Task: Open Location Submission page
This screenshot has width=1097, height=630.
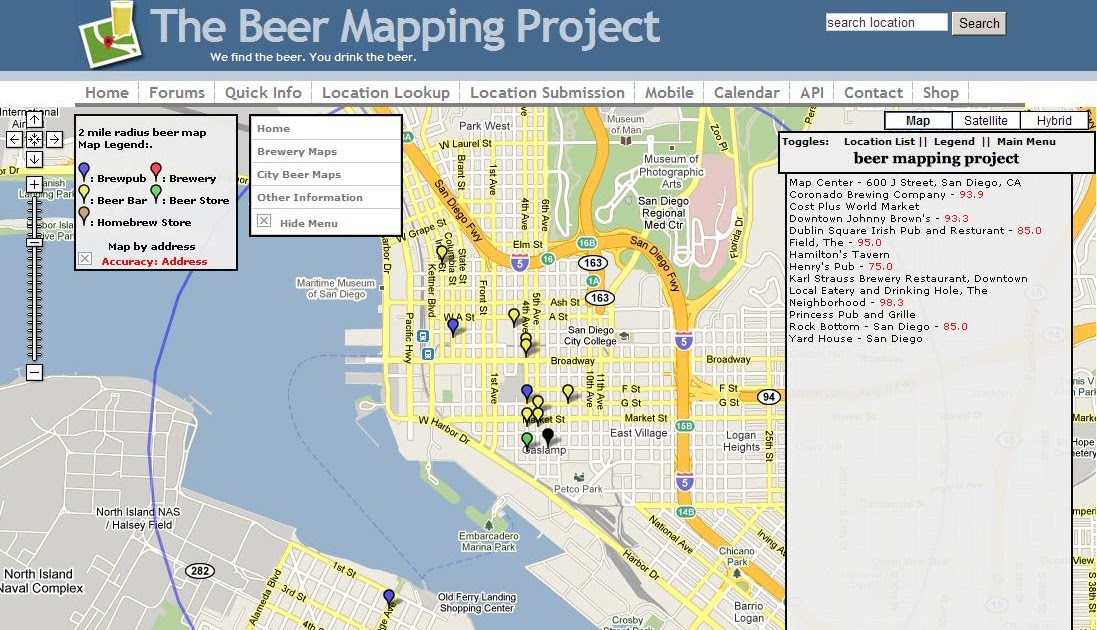Action: [547, 92]
